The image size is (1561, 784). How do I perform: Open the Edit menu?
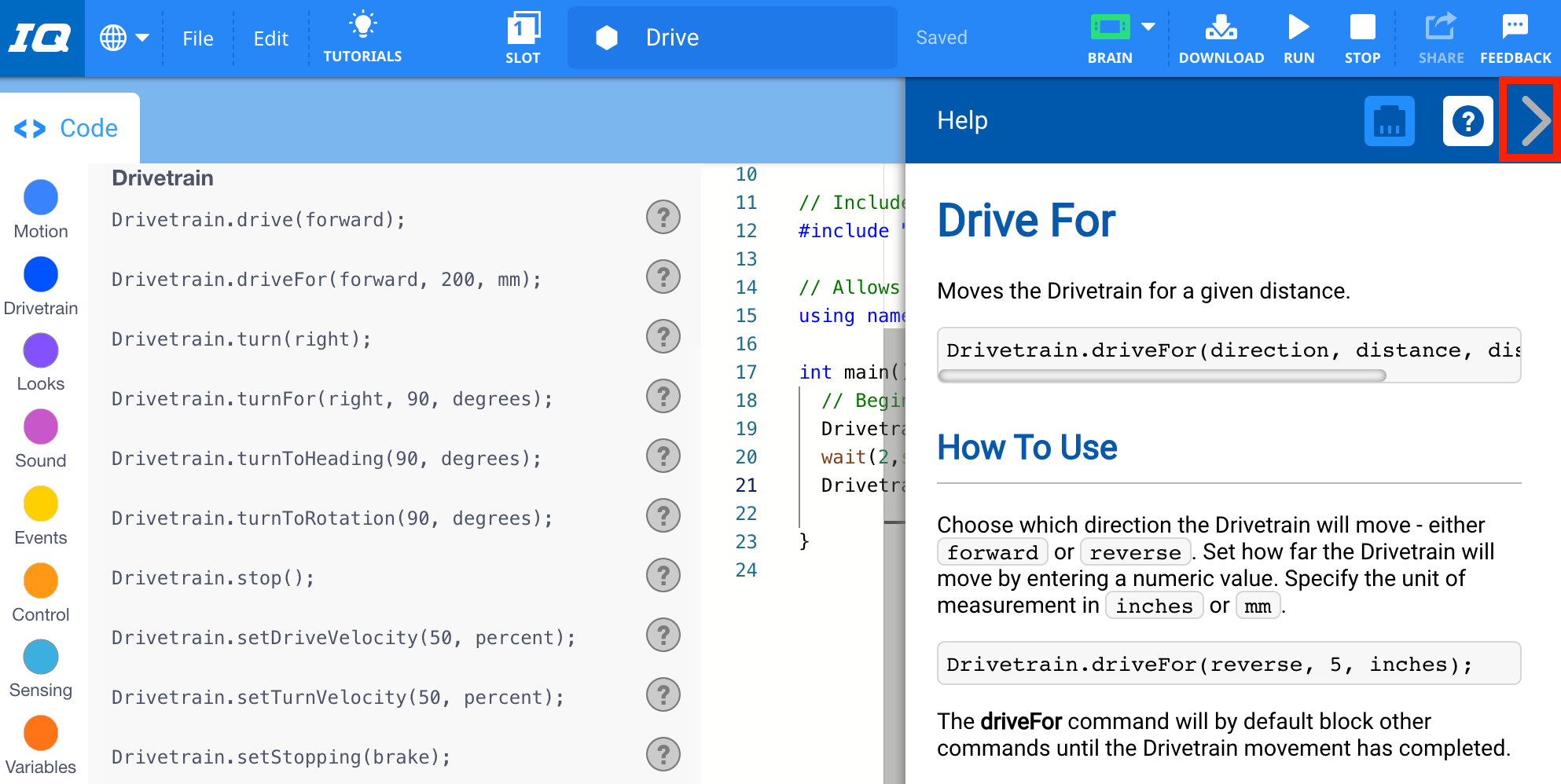(x=270, y=37)
